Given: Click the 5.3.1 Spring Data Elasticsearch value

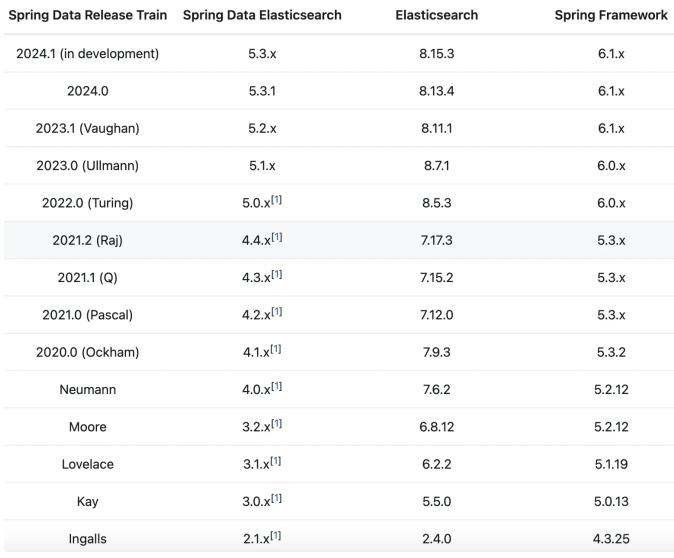Looking at the screenshot, I should (x=262, y=91).
